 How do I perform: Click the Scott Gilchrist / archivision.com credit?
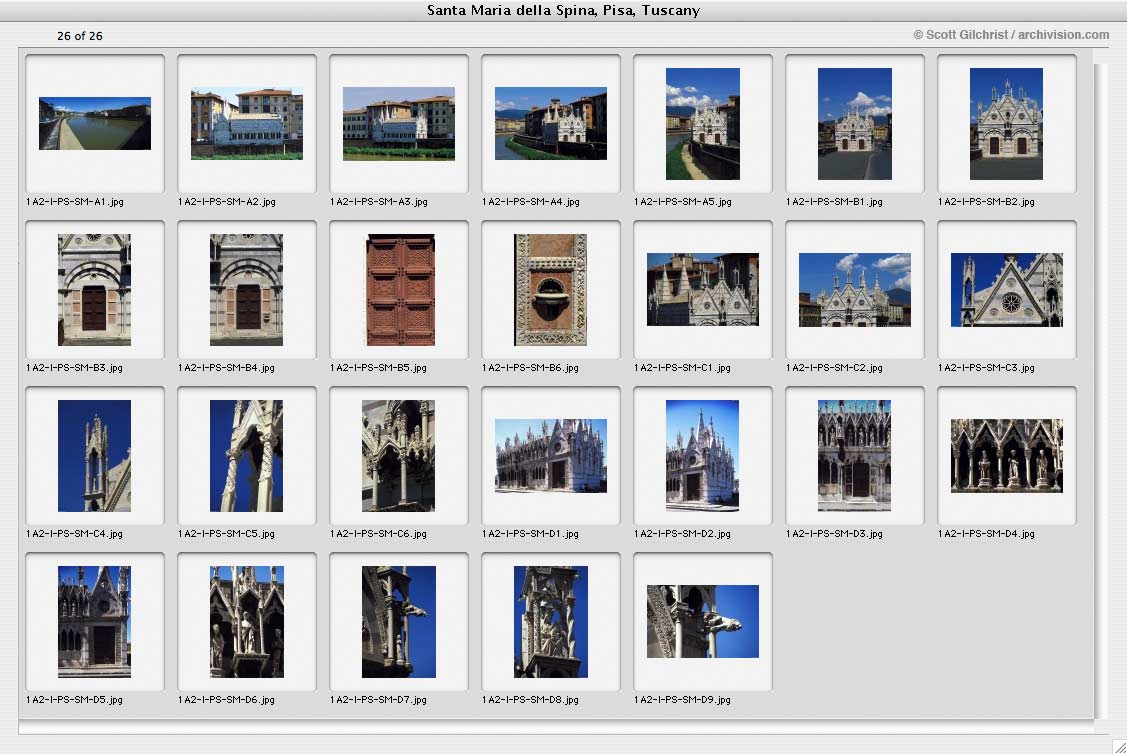(1011, 35)
